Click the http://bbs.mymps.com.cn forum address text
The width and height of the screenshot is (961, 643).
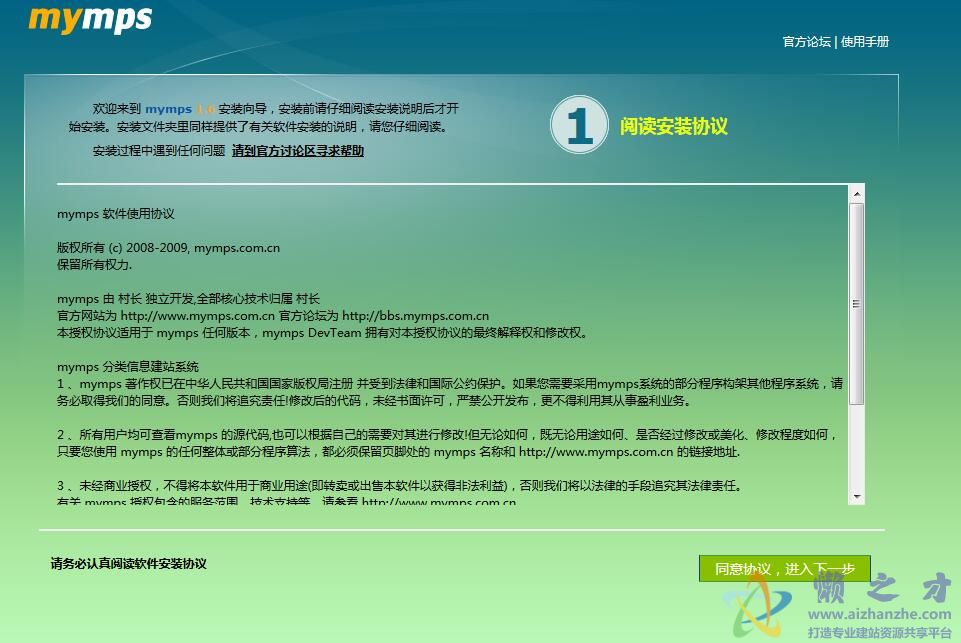(x=416, y=316)
